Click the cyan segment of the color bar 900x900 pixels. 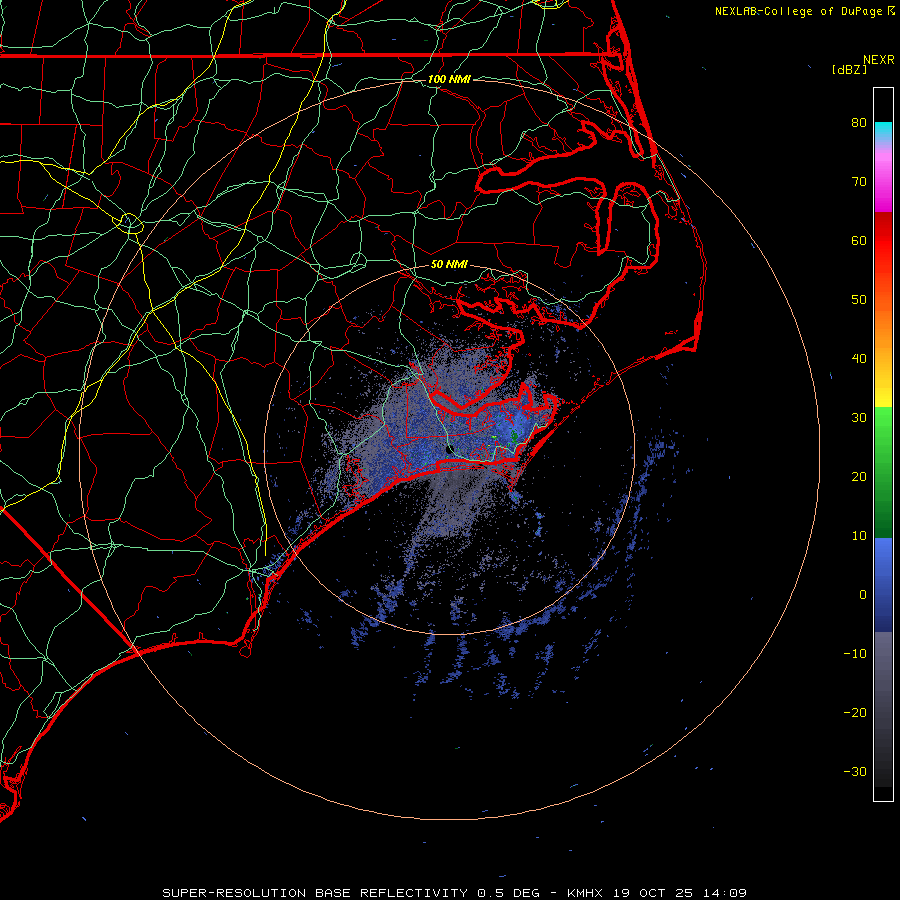pyautogui.click(x=883, y=132)
